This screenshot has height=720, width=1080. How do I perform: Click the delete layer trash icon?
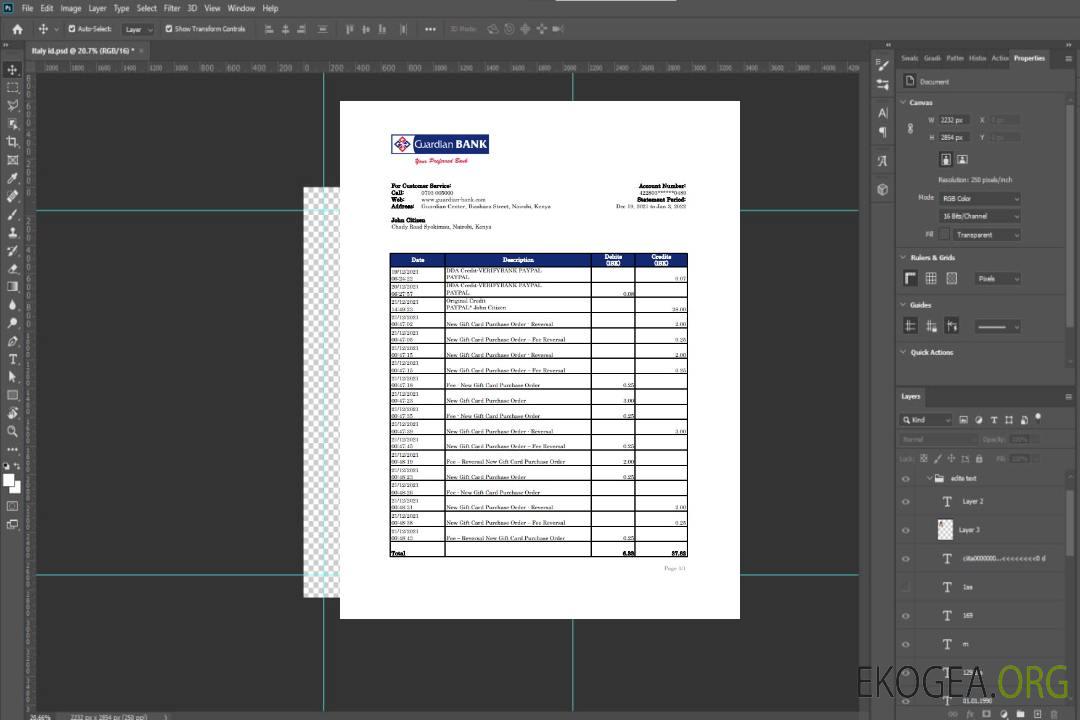point(1054,714)
